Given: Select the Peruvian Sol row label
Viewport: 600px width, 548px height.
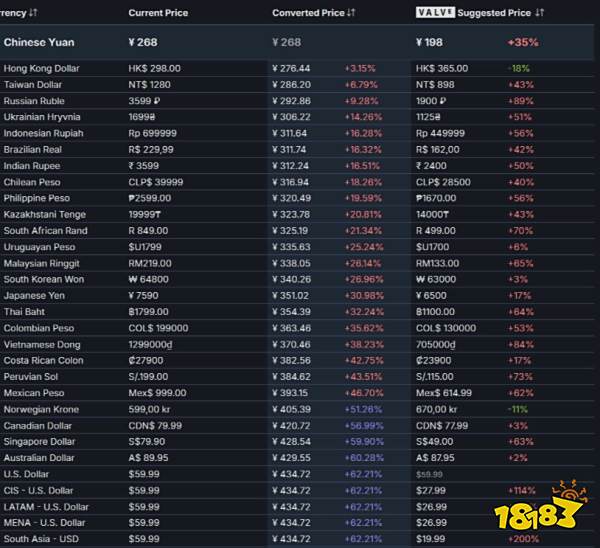Looking at the screenshot, I should pyautogui.click(x=31, y=377).
